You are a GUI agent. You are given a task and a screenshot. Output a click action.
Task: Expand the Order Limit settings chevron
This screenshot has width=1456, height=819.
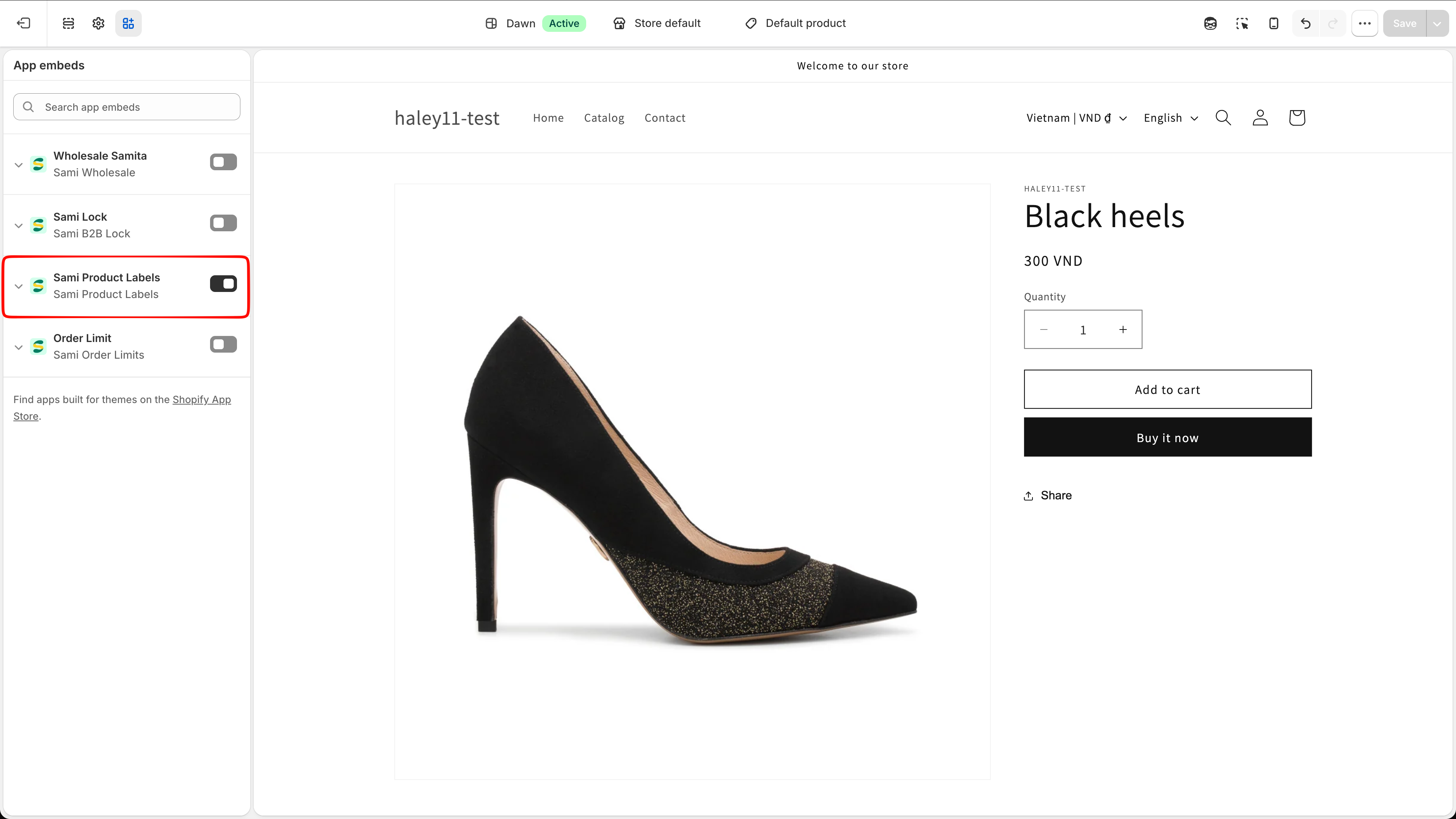pyautogui.click(x=18, y=347)
